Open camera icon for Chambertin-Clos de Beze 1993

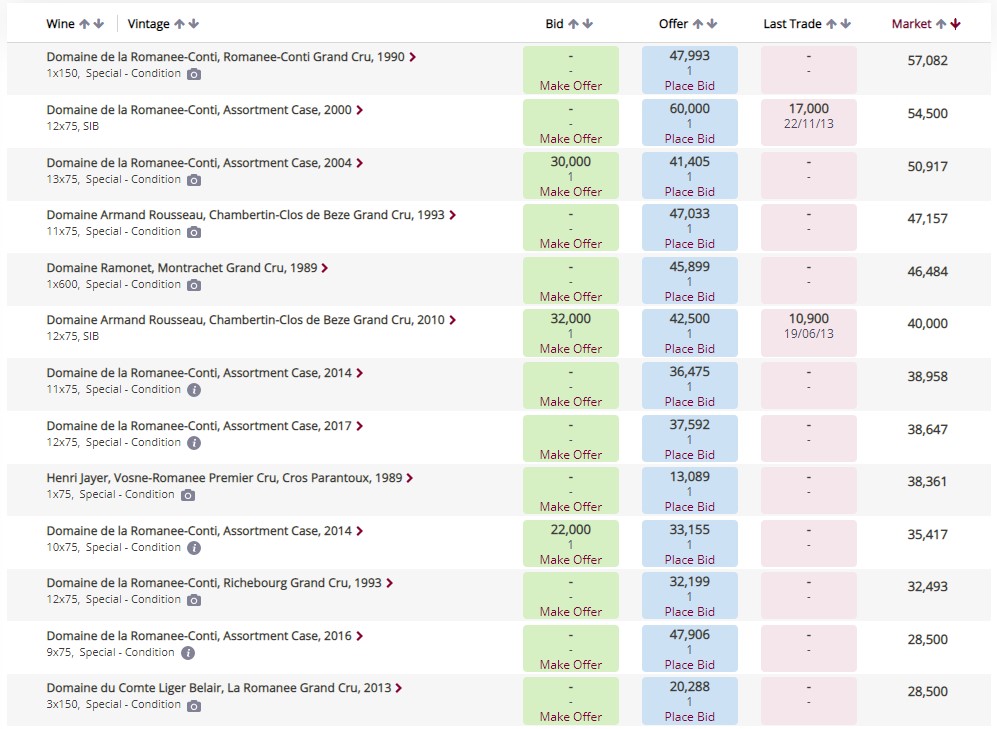tap(194, 233)
